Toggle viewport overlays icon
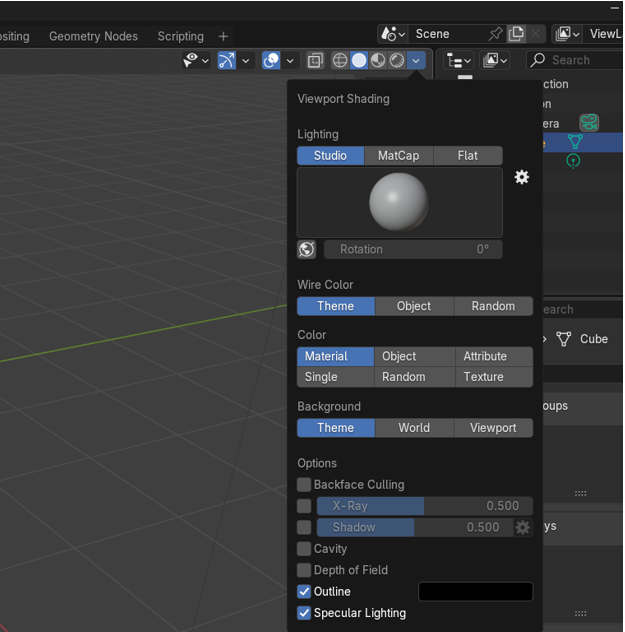This screenshot has height=632, width=625. point(271,61)
